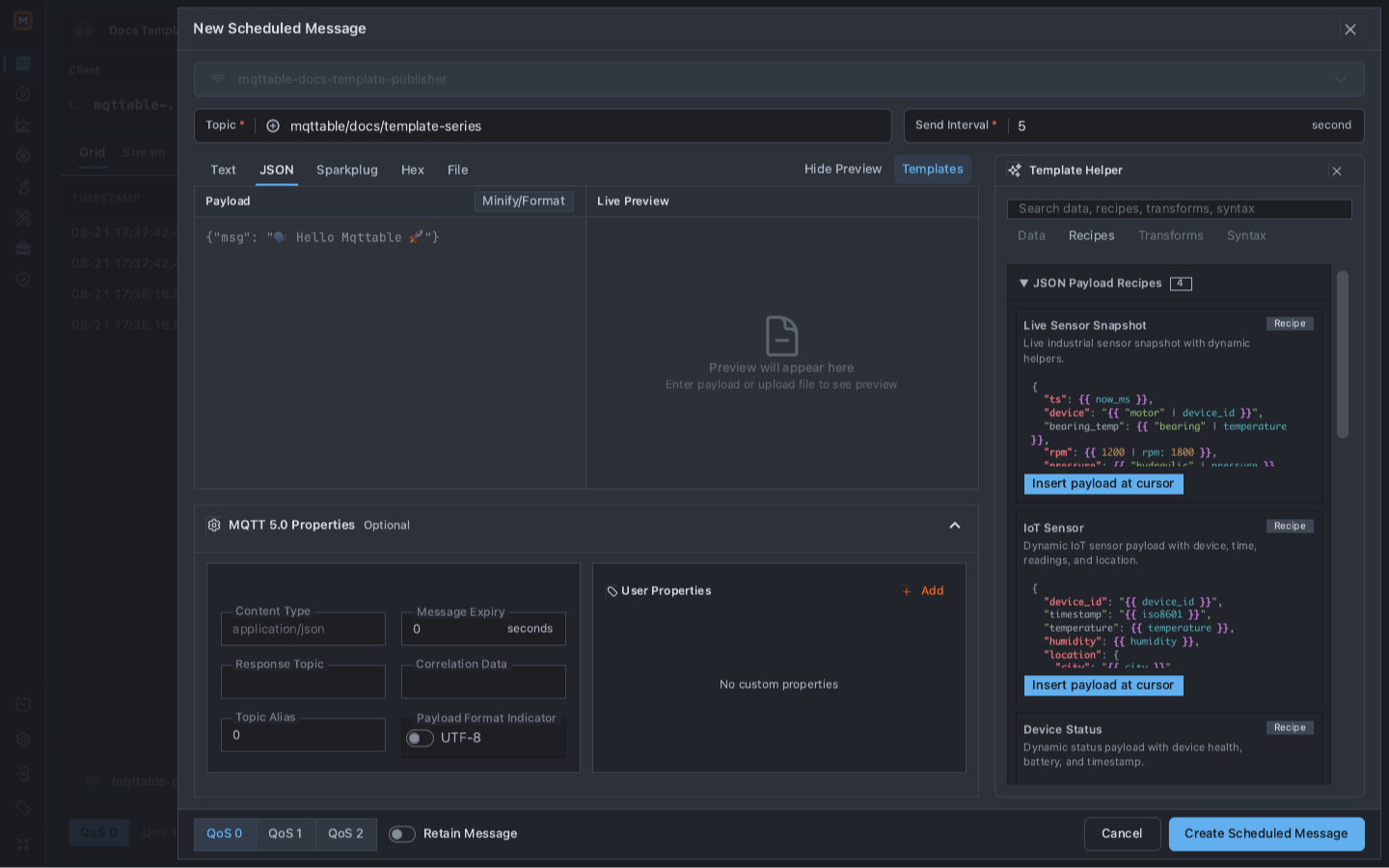Close the Template Helper panel
Viewport: 1389px width, 868px height.
[x=1337, y=172]
